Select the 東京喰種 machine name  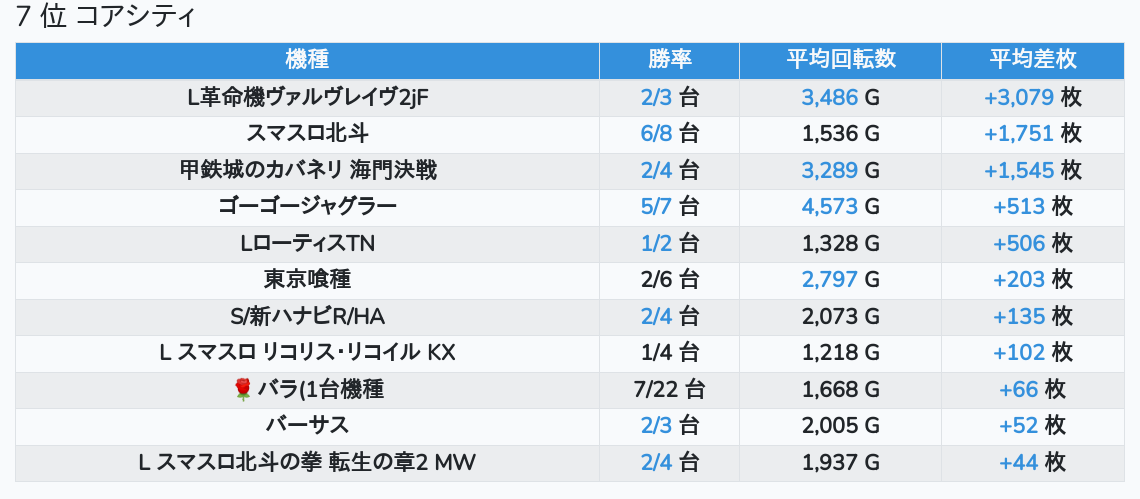click(x=308, y=279)
